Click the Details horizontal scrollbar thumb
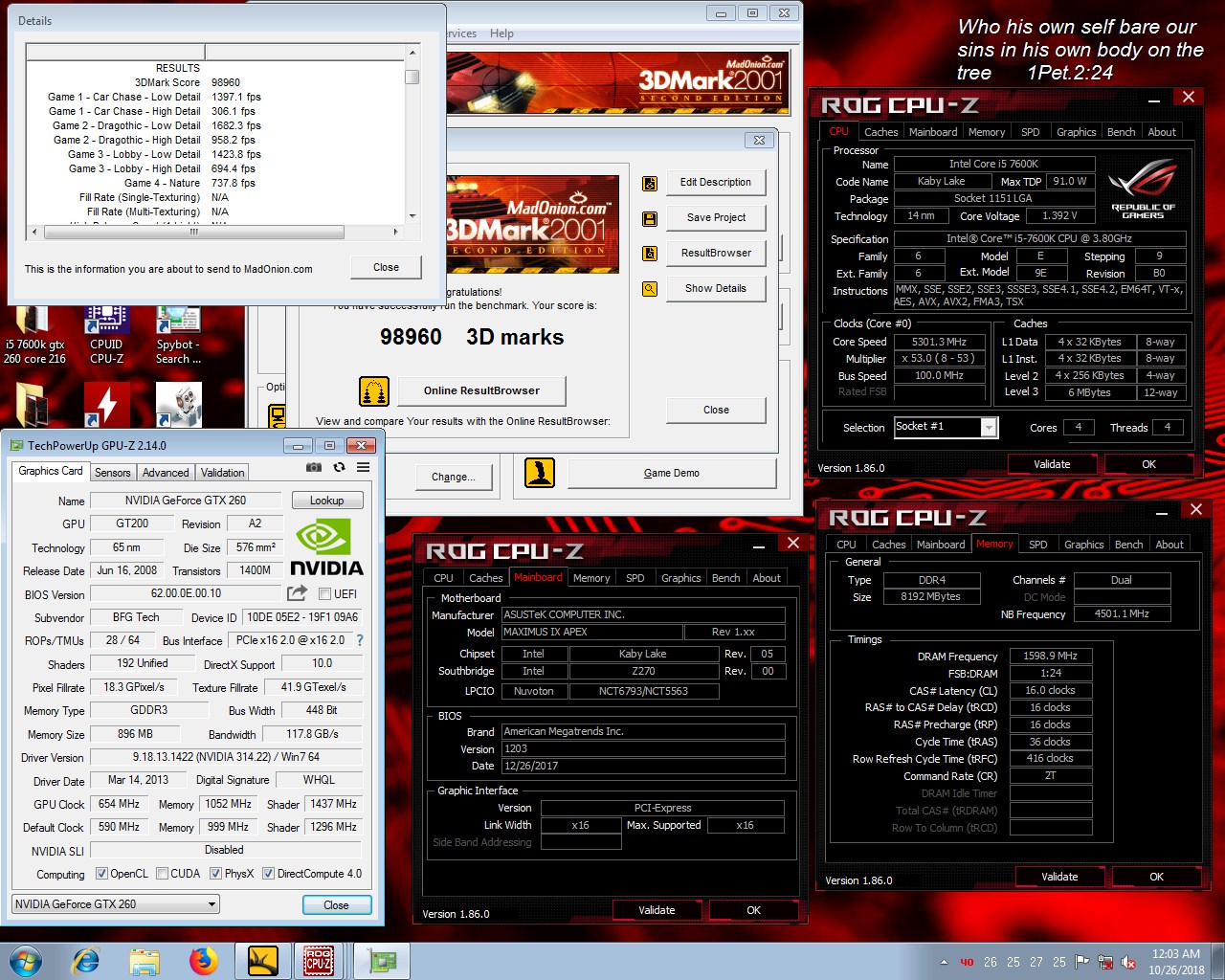Image resolution: width=1225 pixels, height=980 pixels. coord(193,232)
